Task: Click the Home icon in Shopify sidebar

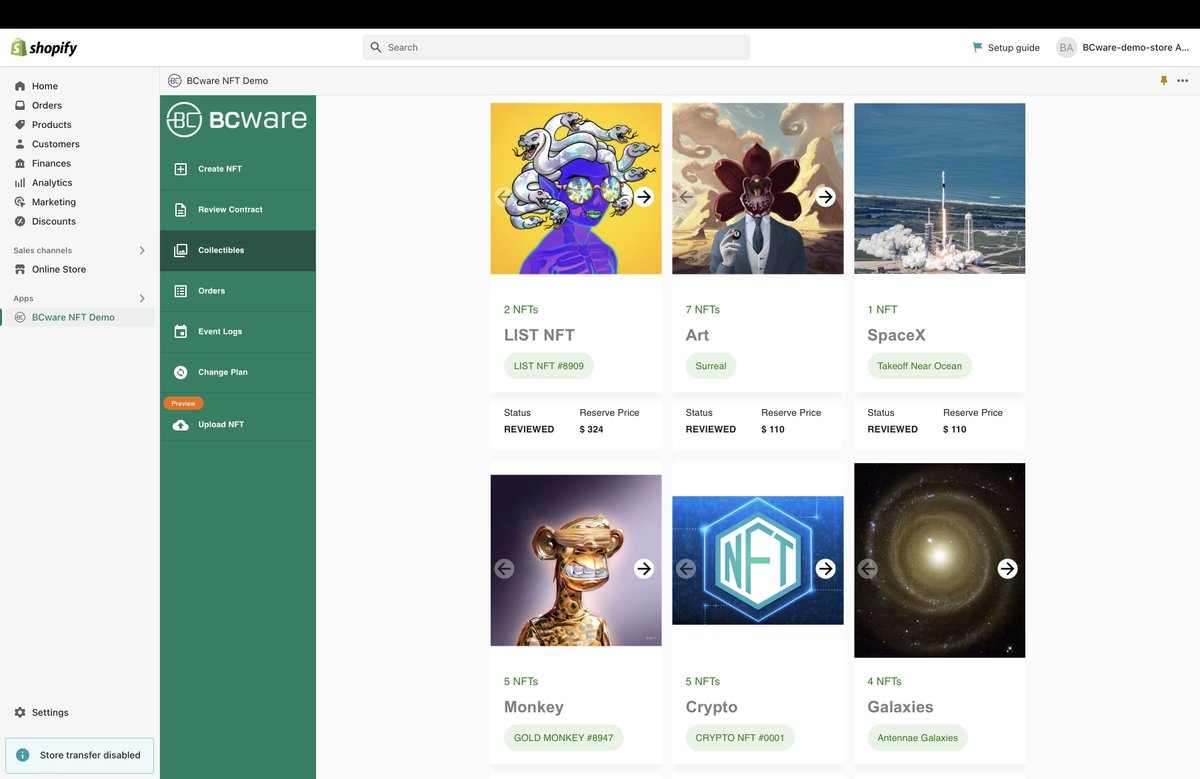Action: [x=20, y=86]
